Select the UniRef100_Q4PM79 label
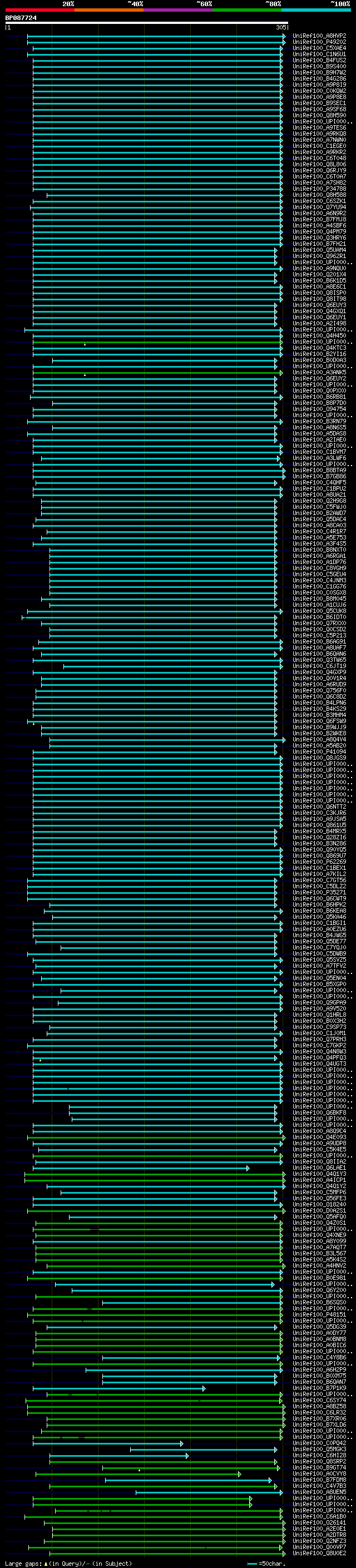The width and height of the screenshot is (356, 1568). pos(319,231)
